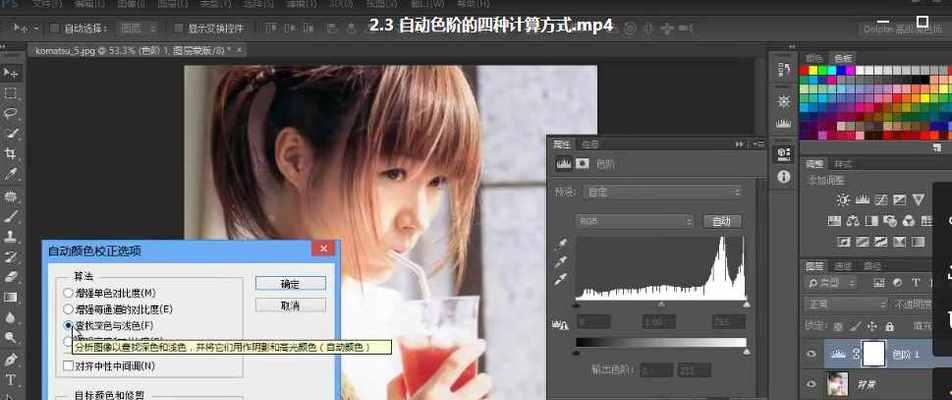This screenshot has height=400, width=952.
Task: Open the layer filter type dropdown
Action: click(830, 282)
